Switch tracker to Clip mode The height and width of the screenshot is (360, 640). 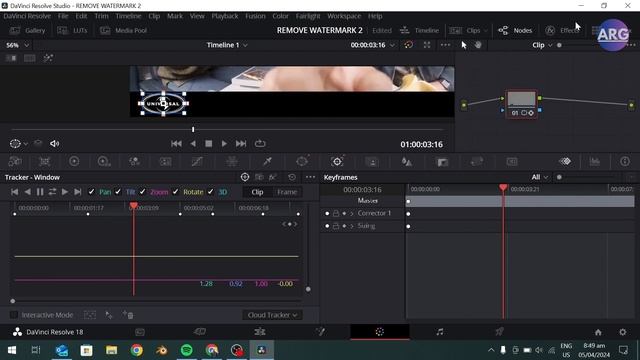(257, 192)
